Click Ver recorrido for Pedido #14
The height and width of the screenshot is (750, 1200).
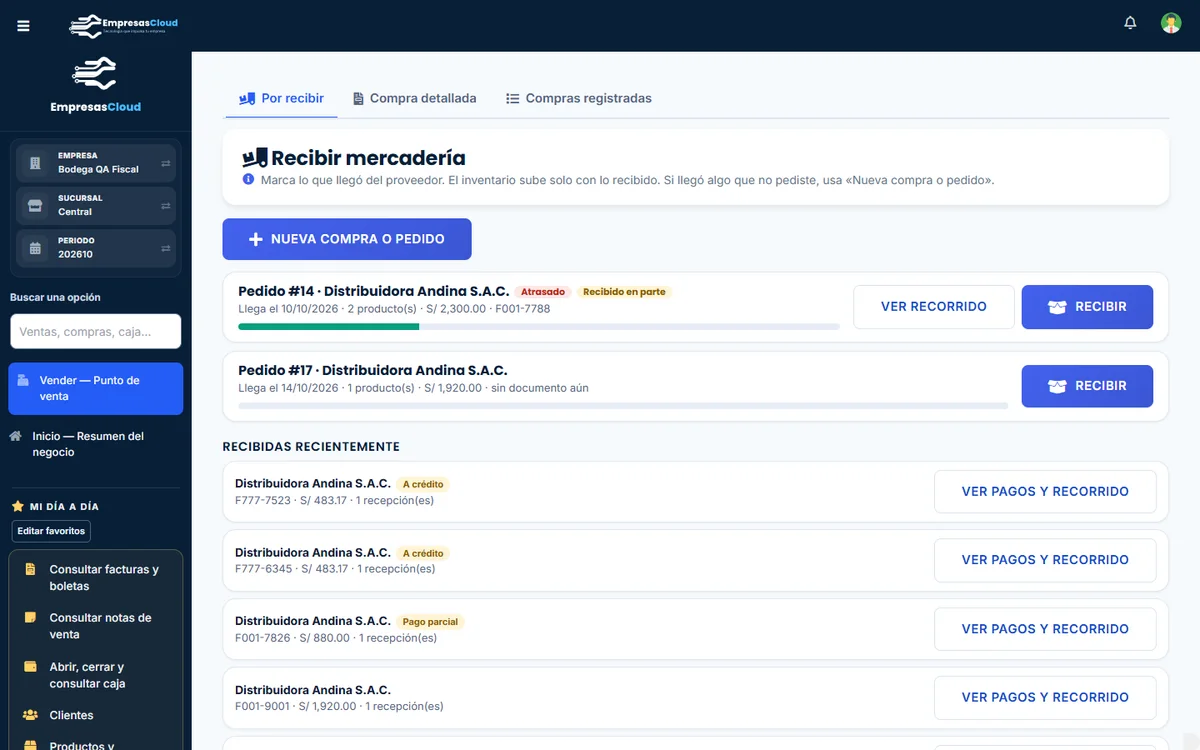tap(934, 307)
